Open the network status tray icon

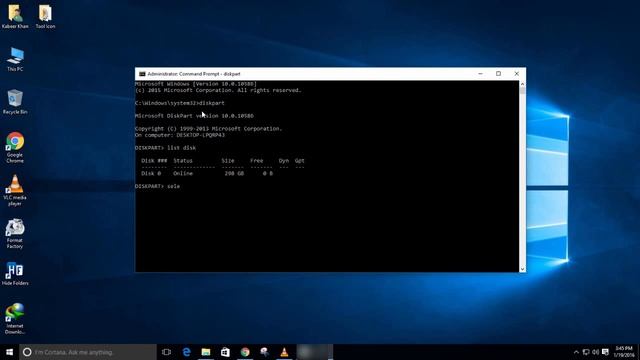pyautogui.click(x=586, y=352)
